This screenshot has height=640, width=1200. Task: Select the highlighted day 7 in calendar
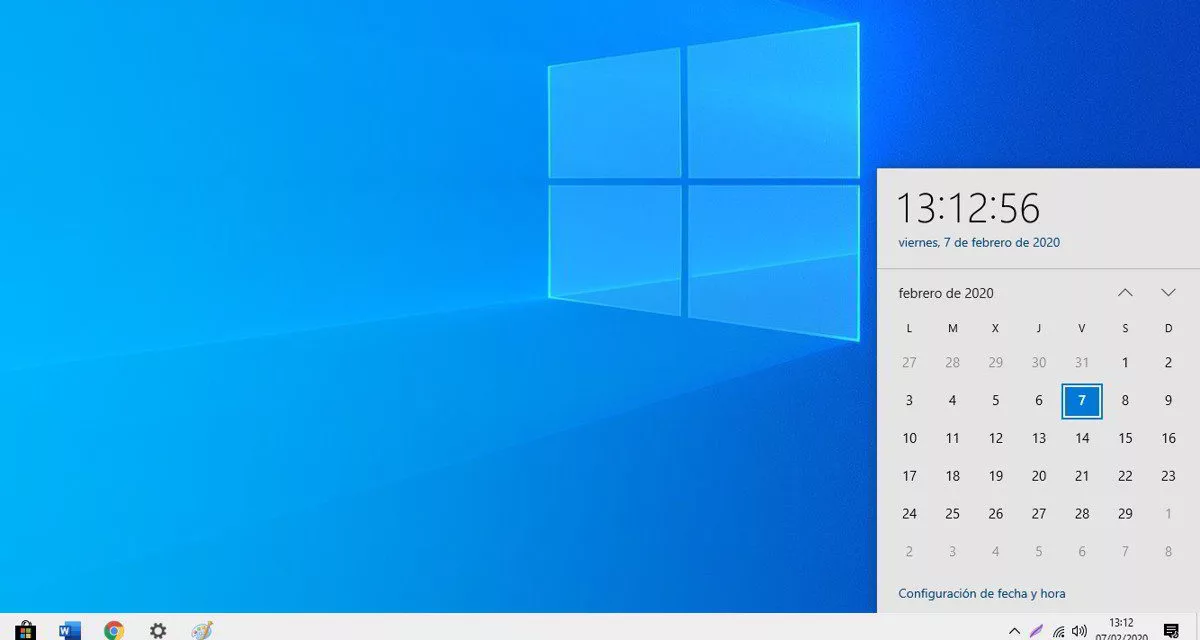(x=1082, y=400)
